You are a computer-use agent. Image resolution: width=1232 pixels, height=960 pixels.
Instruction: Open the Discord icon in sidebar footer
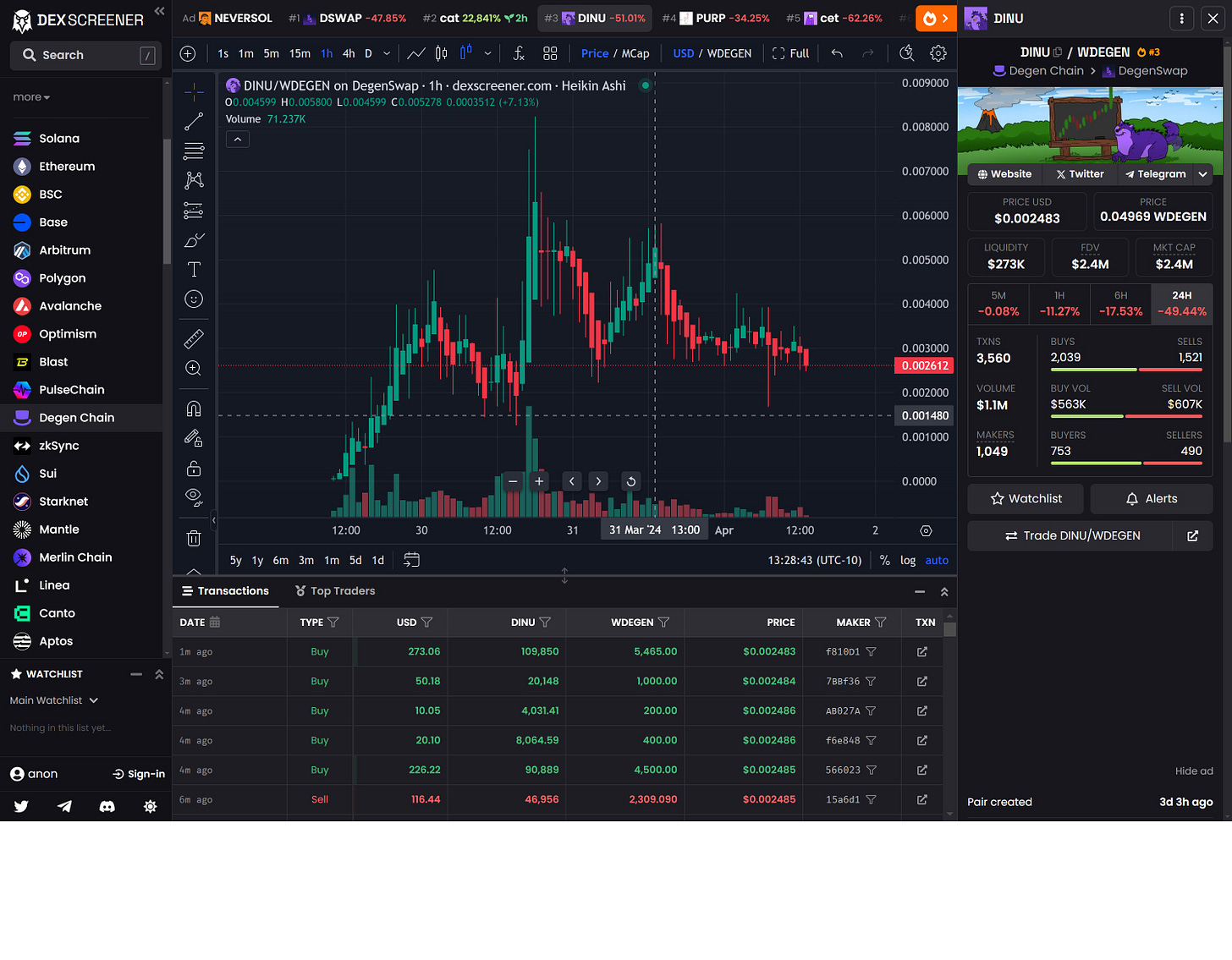click(107, 806)
